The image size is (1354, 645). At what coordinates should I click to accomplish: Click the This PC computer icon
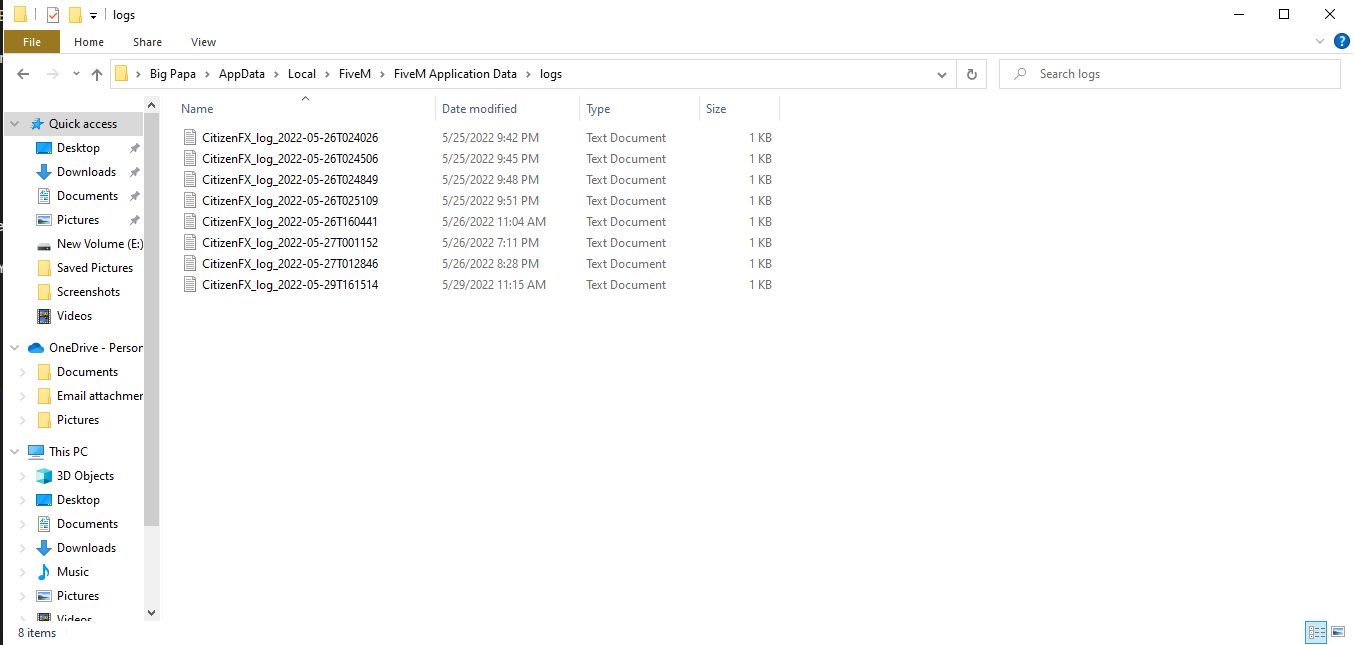pos(36,452)
